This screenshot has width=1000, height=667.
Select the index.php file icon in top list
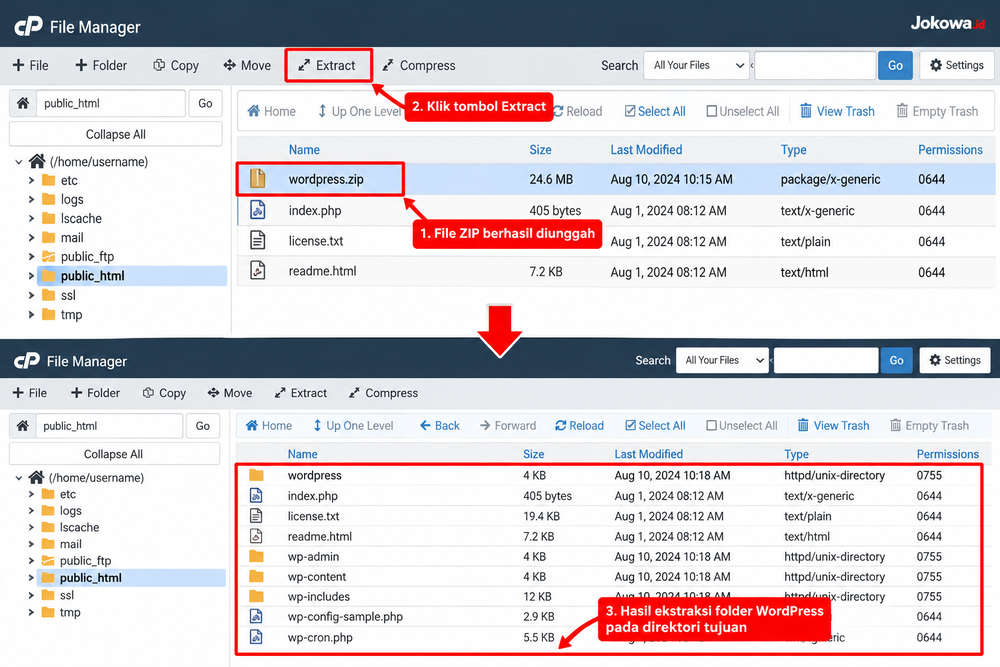pos(258,210)
